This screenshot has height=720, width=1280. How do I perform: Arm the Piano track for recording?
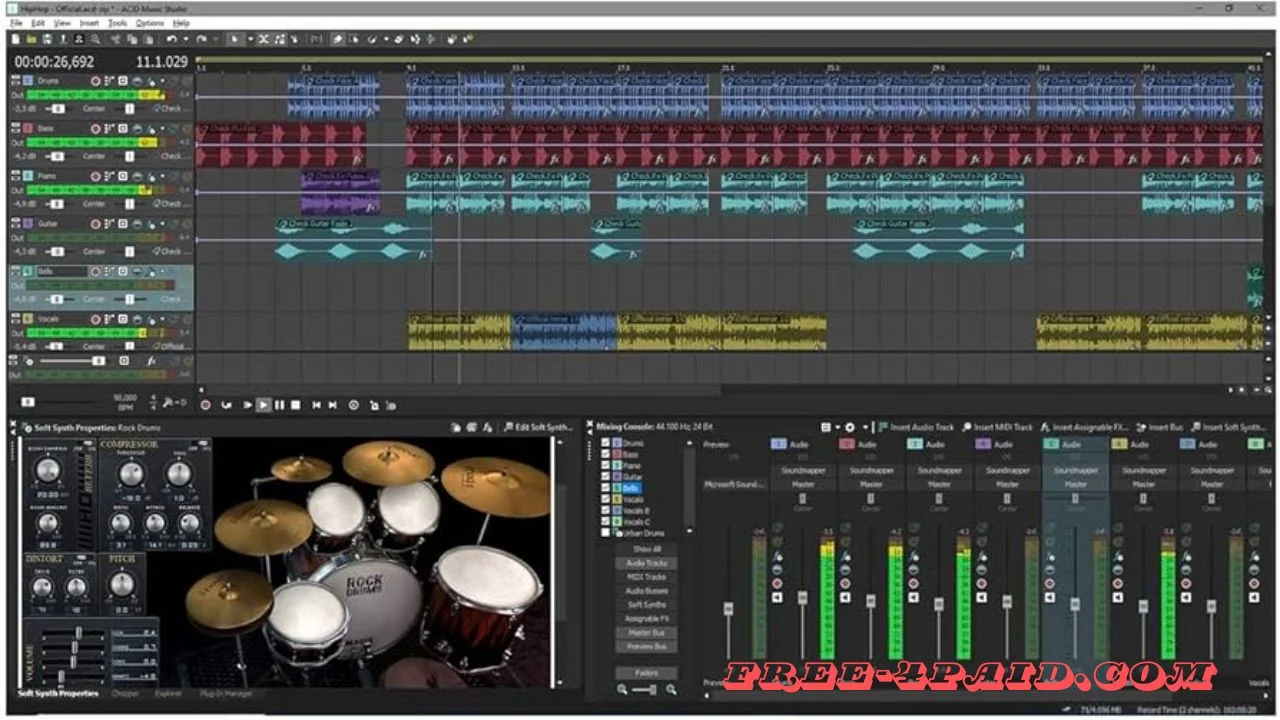(x=95, y=176)
